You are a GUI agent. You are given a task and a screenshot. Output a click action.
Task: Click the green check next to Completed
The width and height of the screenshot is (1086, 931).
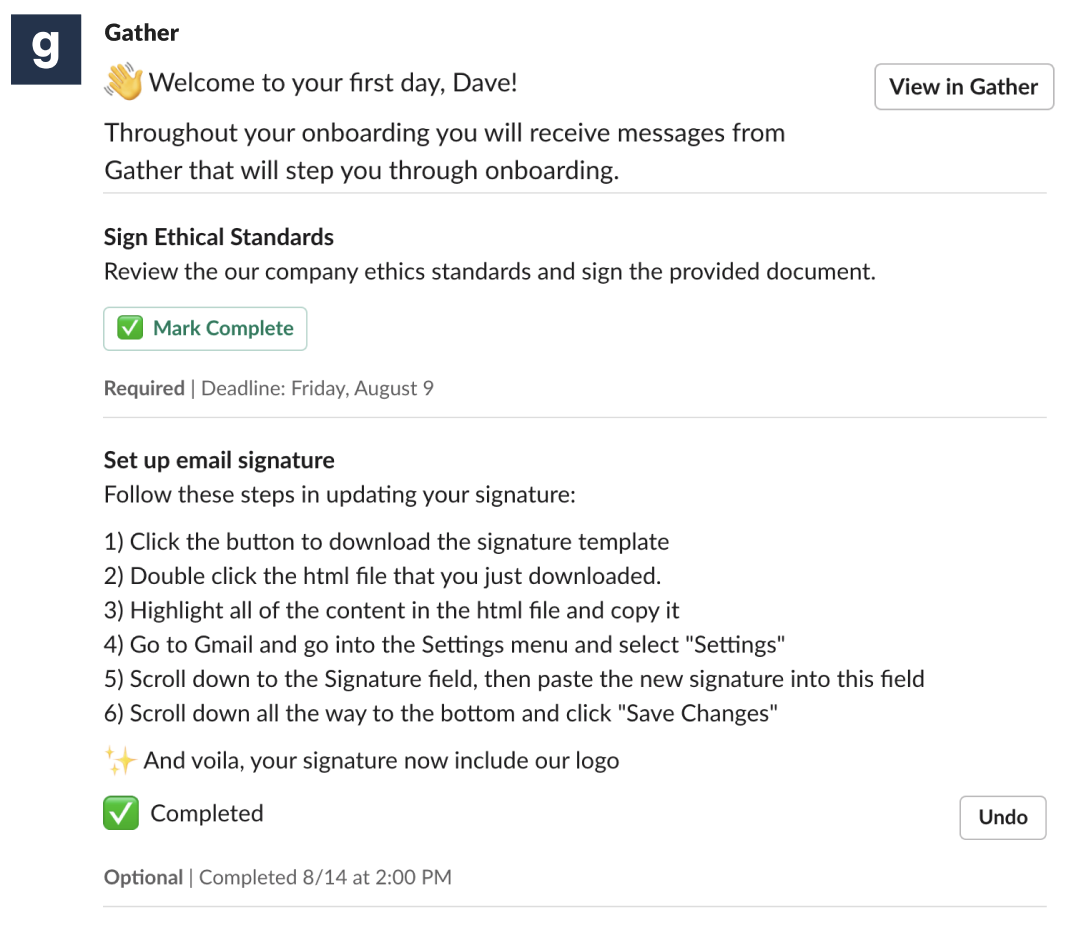coord(121,814)
